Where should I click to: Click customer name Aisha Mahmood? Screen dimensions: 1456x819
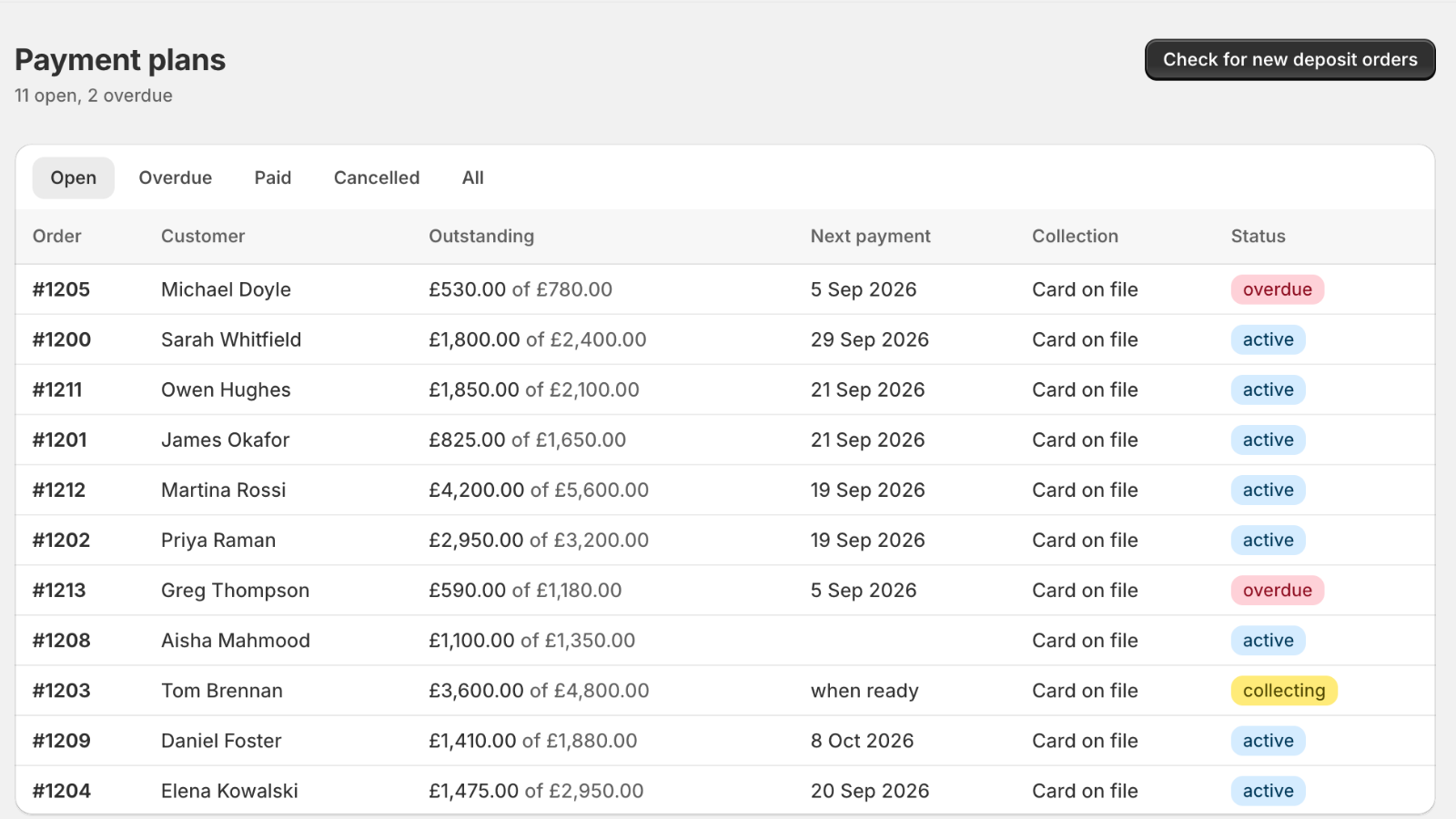[x=236, y=640]
